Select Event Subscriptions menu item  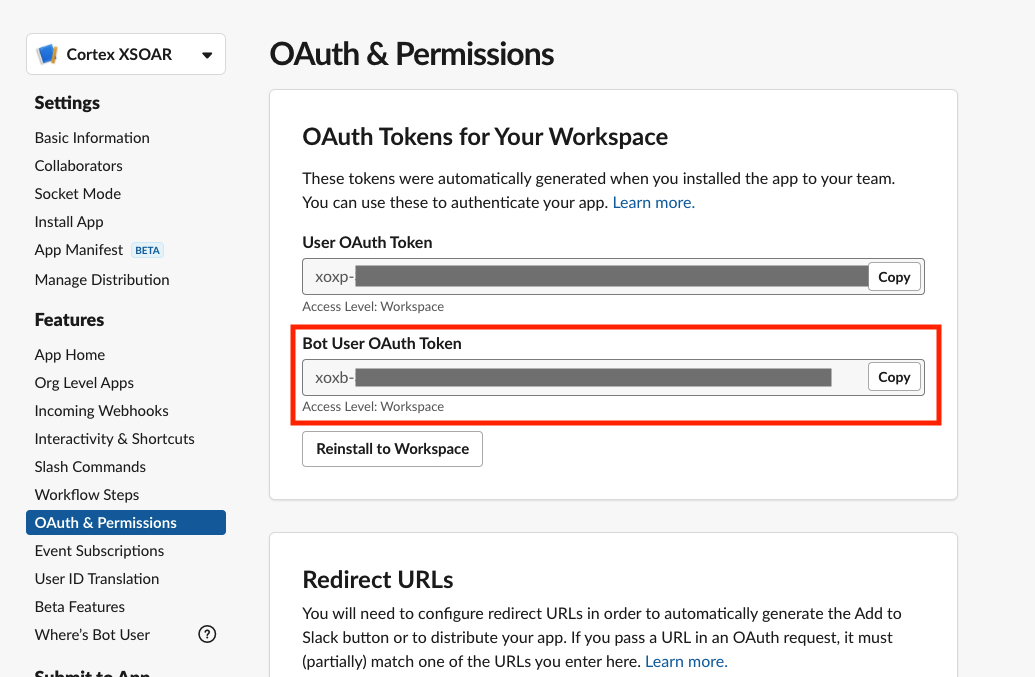coord(99,551)
